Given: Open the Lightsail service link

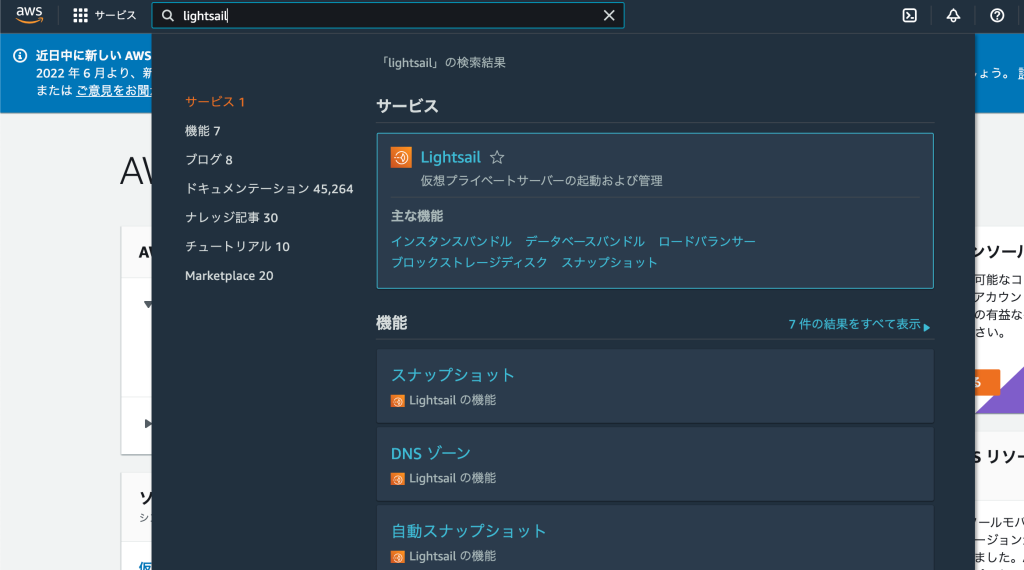Looking at the screenshot, I should pos(451,157).
